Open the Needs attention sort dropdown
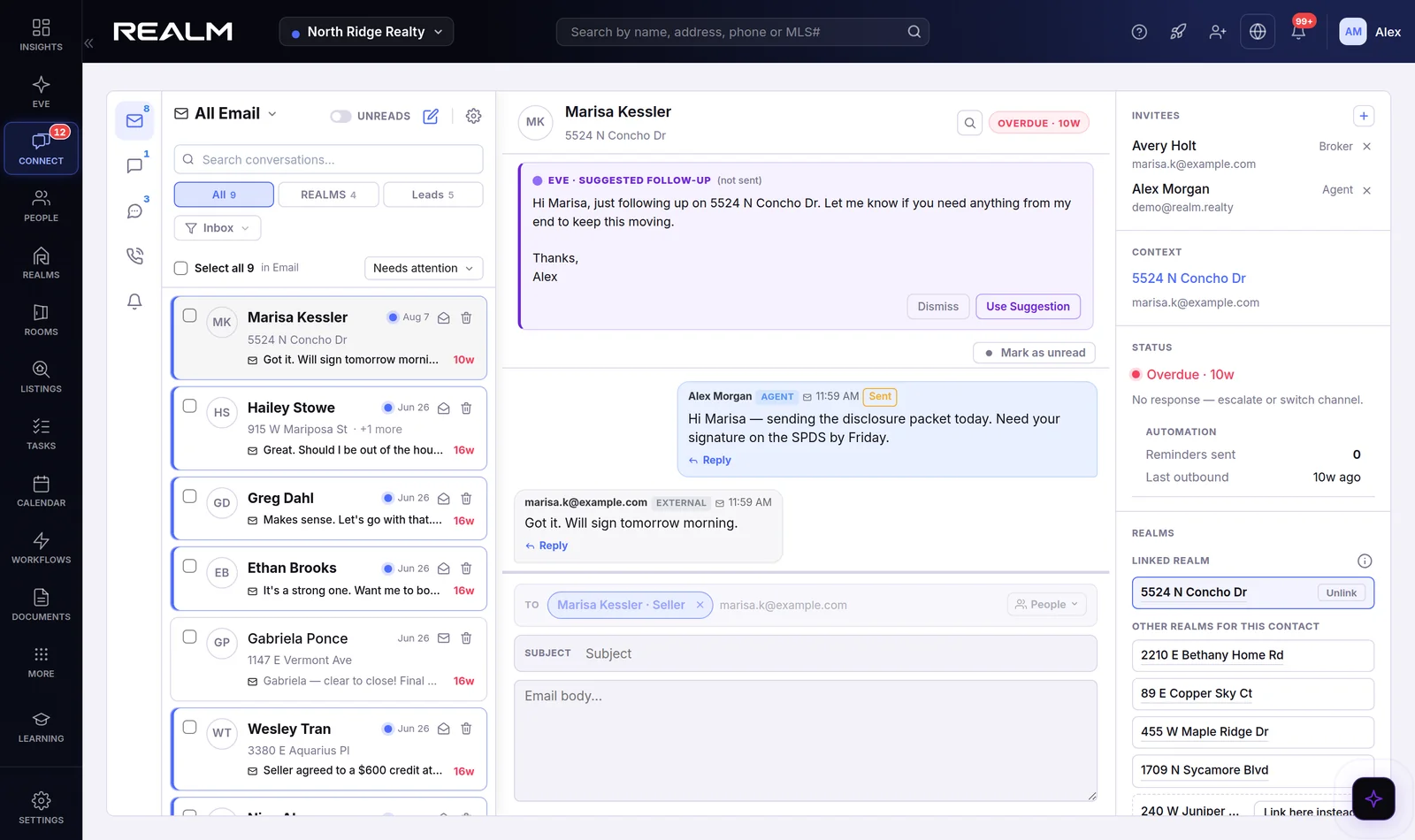The image size is (1415, 840). click(x=424, y=268)
